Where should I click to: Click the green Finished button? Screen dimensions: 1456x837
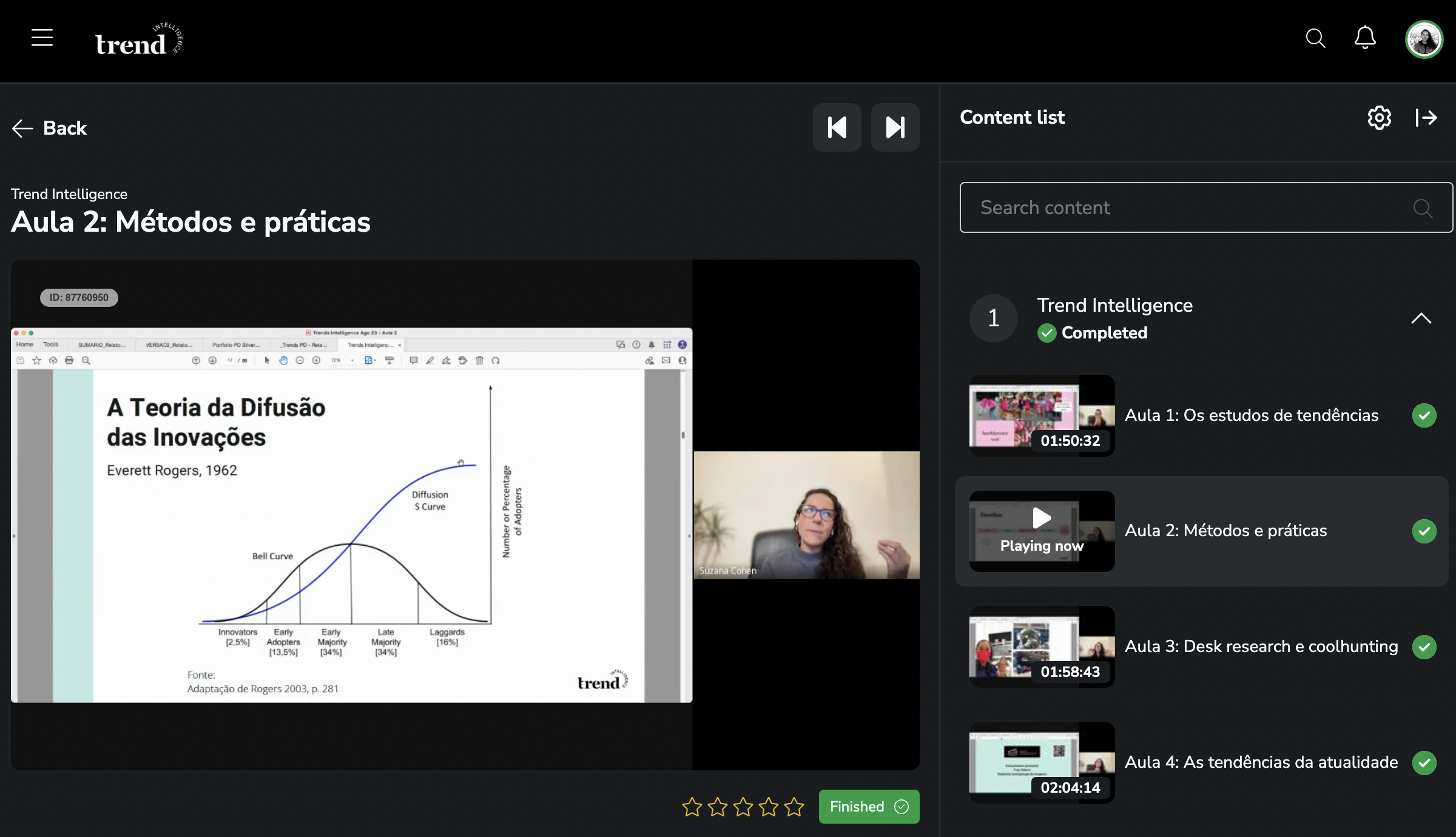(x=869, y=807)
